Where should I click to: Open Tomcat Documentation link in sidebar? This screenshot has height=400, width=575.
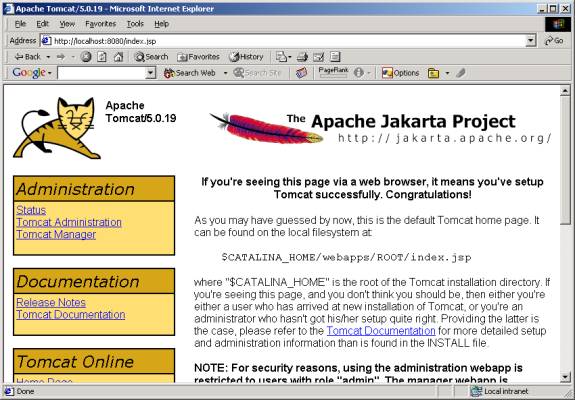tap(71, 315)
